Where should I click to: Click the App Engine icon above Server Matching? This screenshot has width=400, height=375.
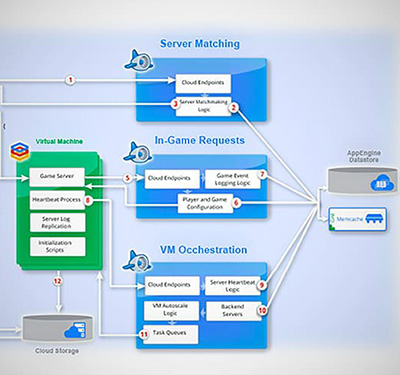coord(138,60)
